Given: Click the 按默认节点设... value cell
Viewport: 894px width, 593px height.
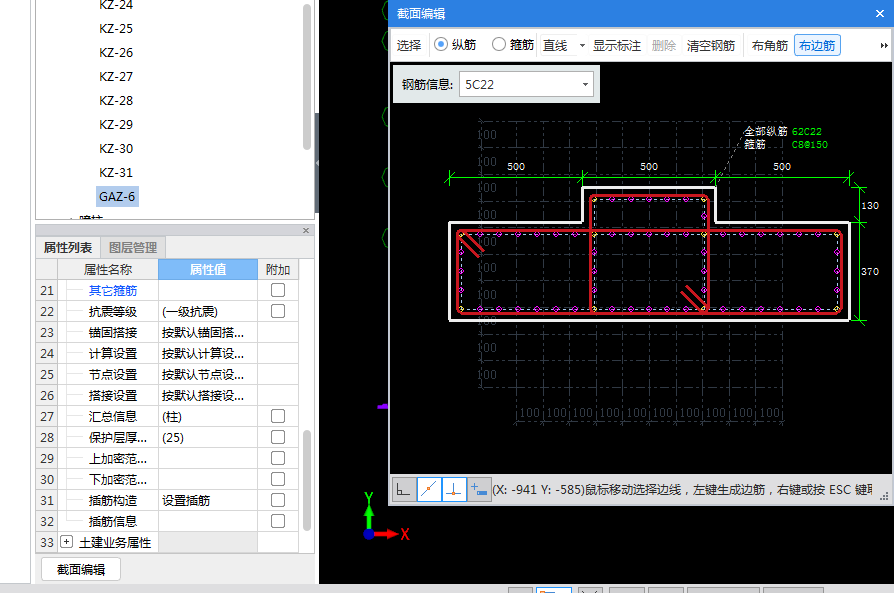Looking at the screenshot, I should (x=208, y=375).
